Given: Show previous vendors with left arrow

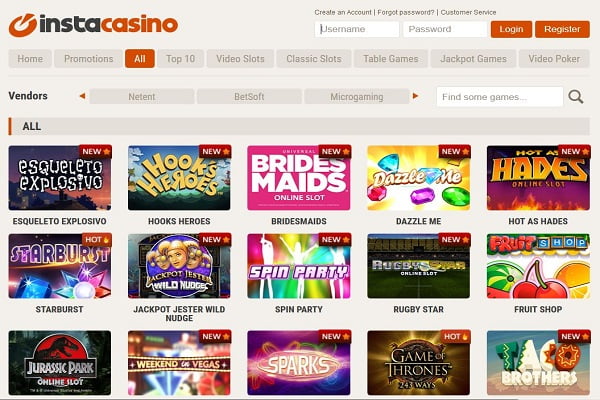Looking at the screenshot, I should click(82, 96).
